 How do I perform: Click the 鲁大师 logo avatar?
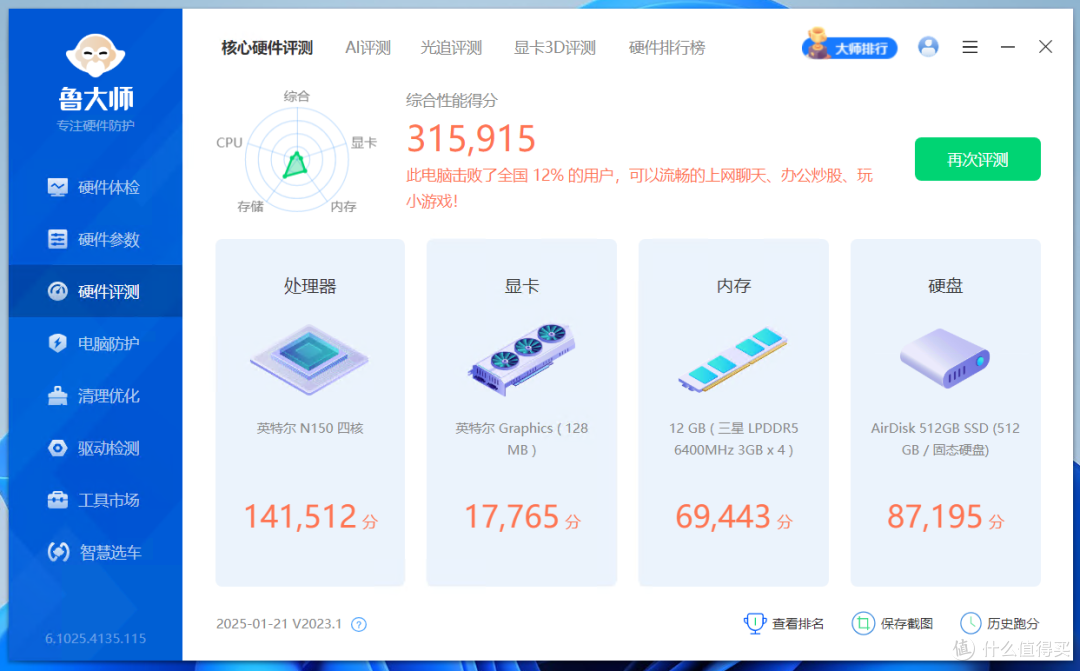click(95, 55)
